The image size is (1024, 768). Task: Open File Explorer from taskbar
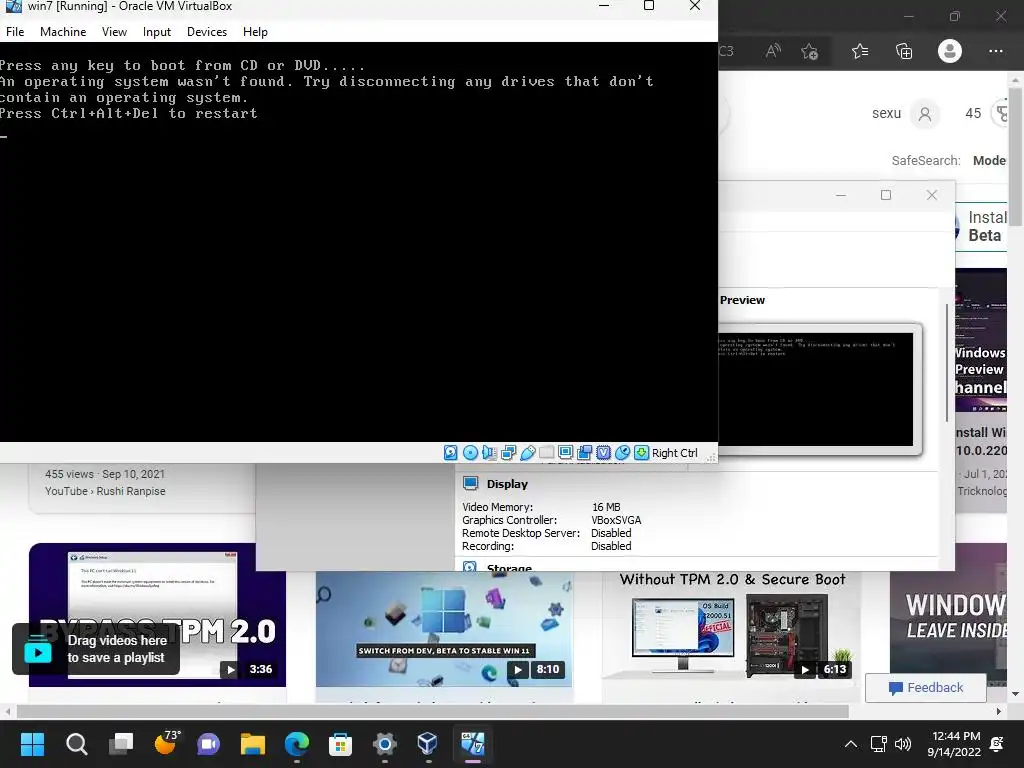click(253, 744)
